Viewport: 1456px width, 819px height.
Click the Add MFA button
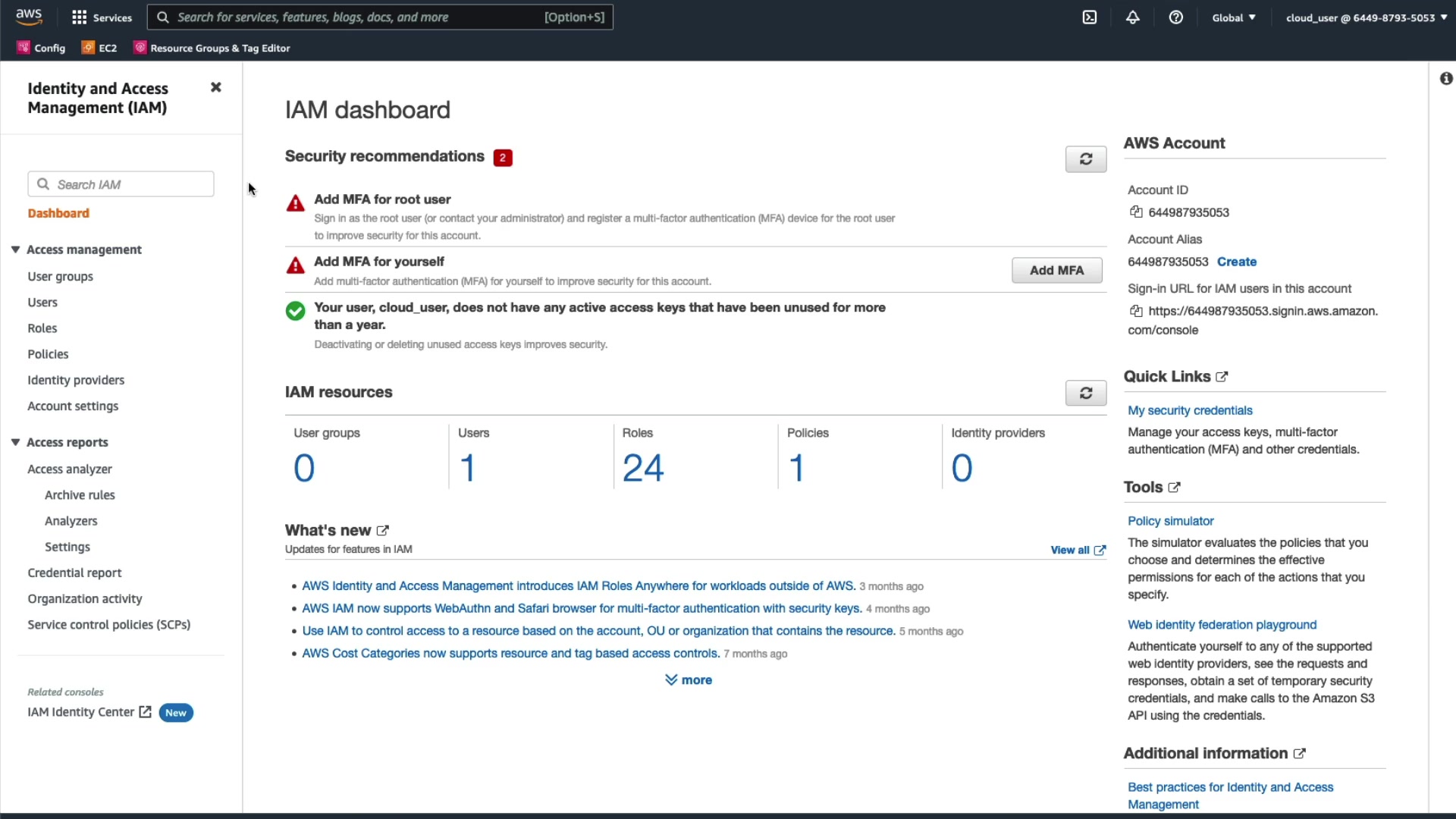pos(1056,271)
